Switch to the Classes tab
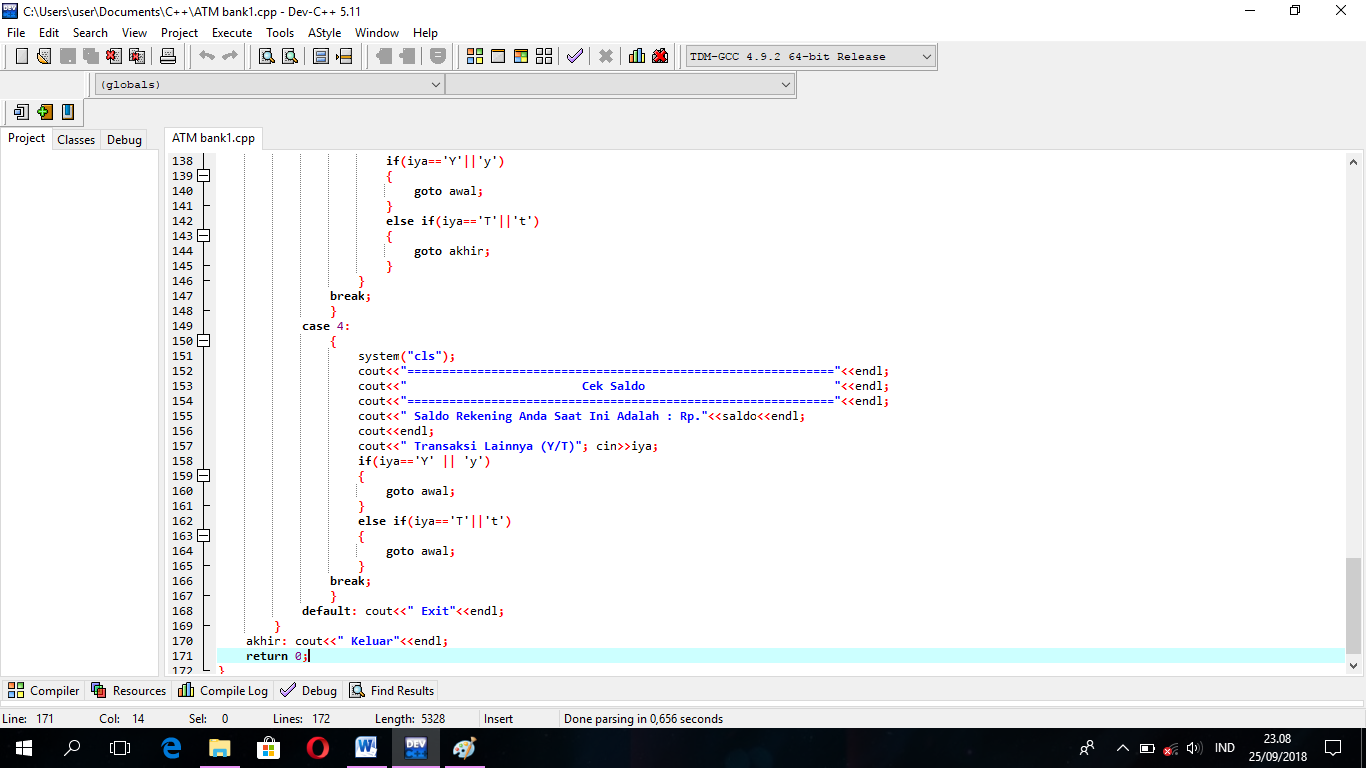This screenshot has height=768, width=1366. [75, 139]
